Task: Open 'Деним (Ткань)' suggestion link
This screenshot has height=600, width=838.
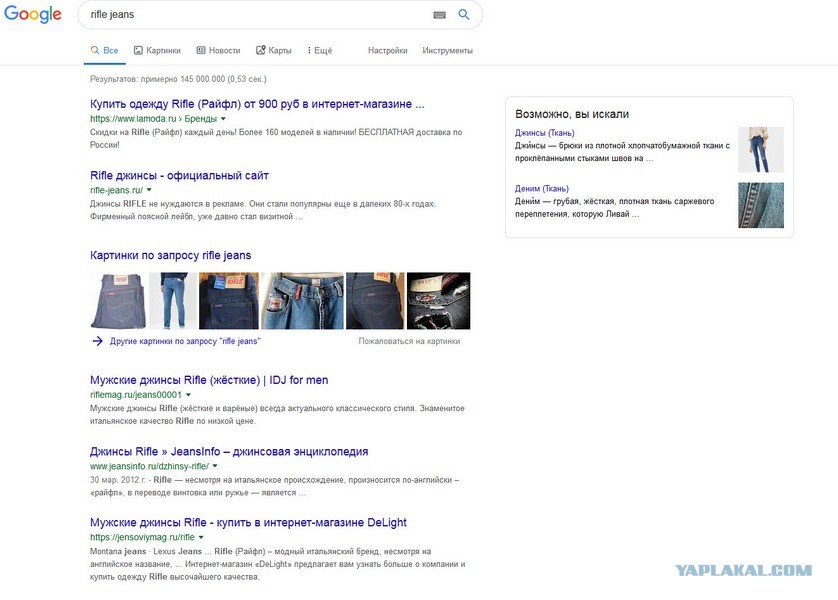Action: point(541,189)
